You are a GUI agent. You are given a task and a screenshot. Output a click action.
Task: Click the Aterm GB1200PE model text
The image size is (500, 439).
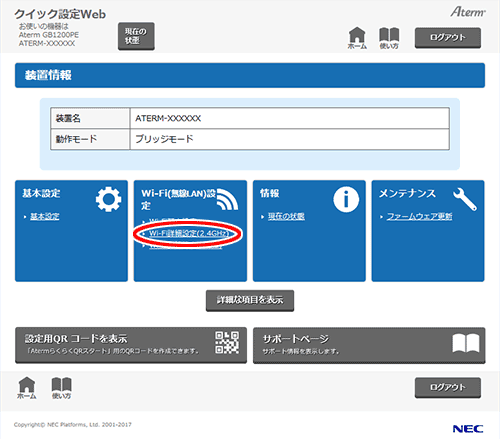click(x=49, y=35)
